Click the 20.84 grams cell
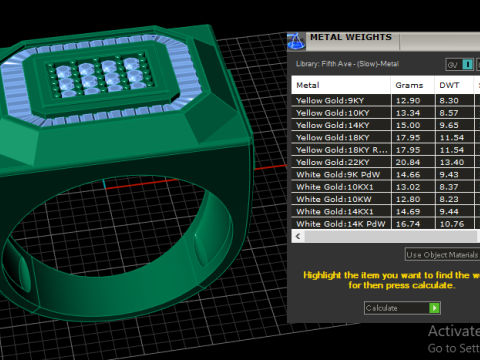 [x=413, y=162]
